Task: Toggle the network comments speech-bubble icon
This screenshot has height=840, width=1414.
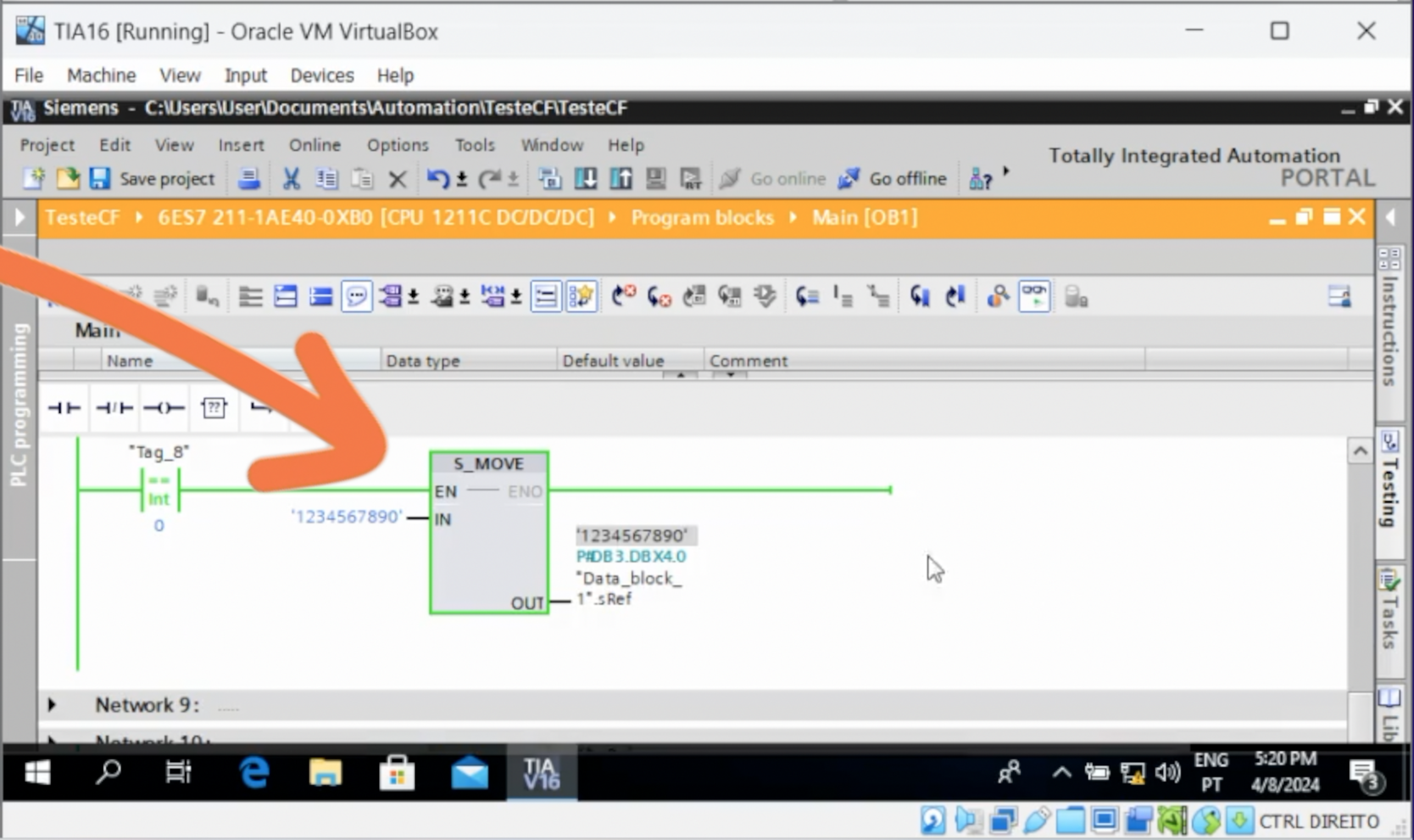Action: (357, 296)
